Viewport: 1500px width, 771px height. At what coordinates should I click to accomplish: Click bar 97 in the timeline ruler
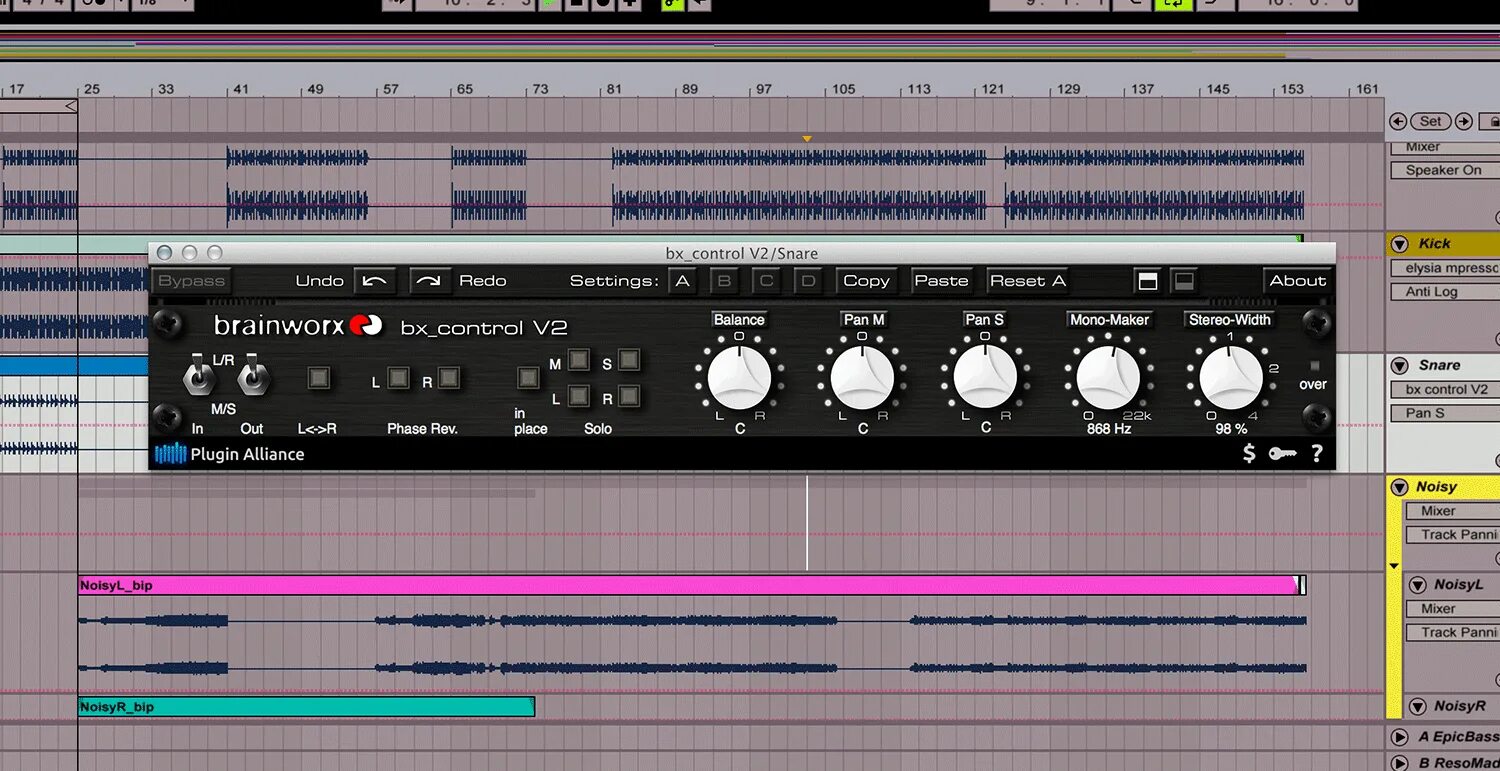[764, 89]
